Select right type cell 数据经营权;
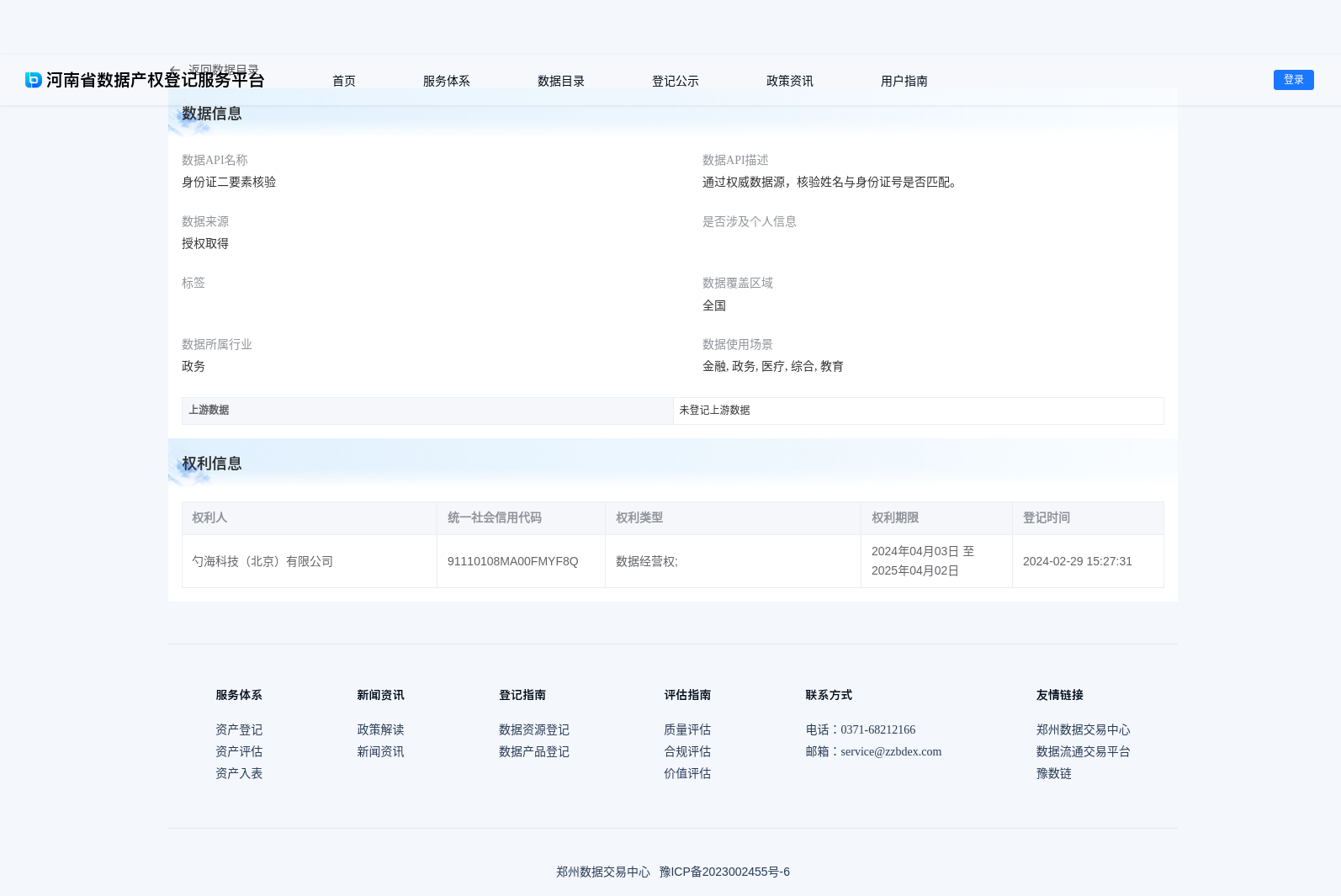 [647, 561]
